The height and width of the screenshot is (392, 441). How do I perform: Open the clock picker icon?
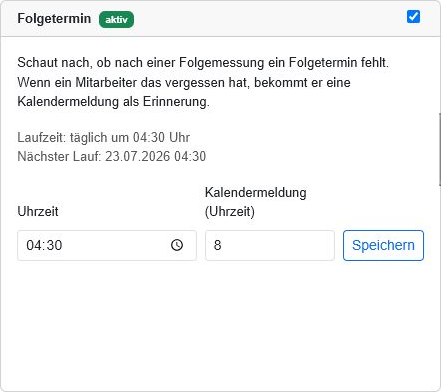(177, 245)
